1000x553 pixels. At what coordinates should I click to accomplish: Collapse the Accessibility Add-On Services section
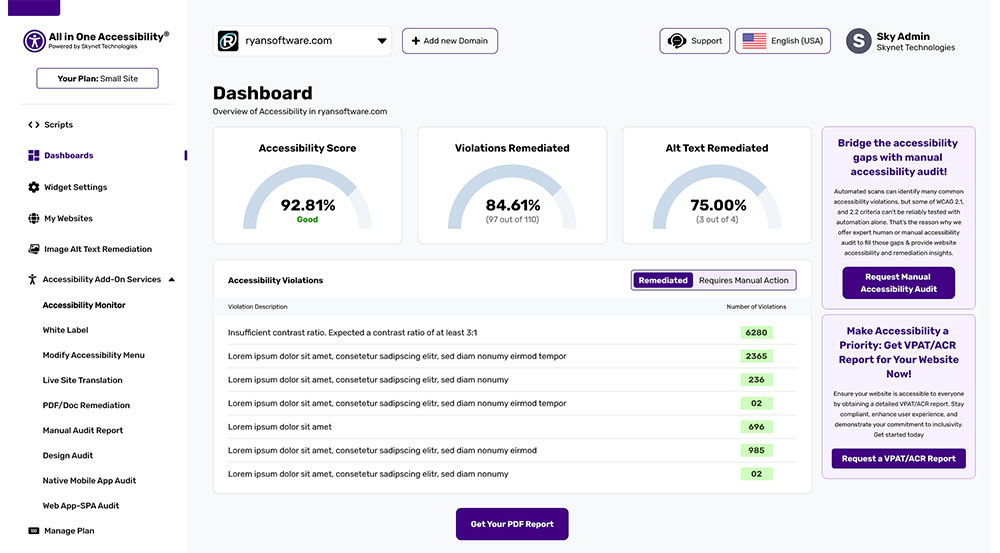tap(172, 279)
